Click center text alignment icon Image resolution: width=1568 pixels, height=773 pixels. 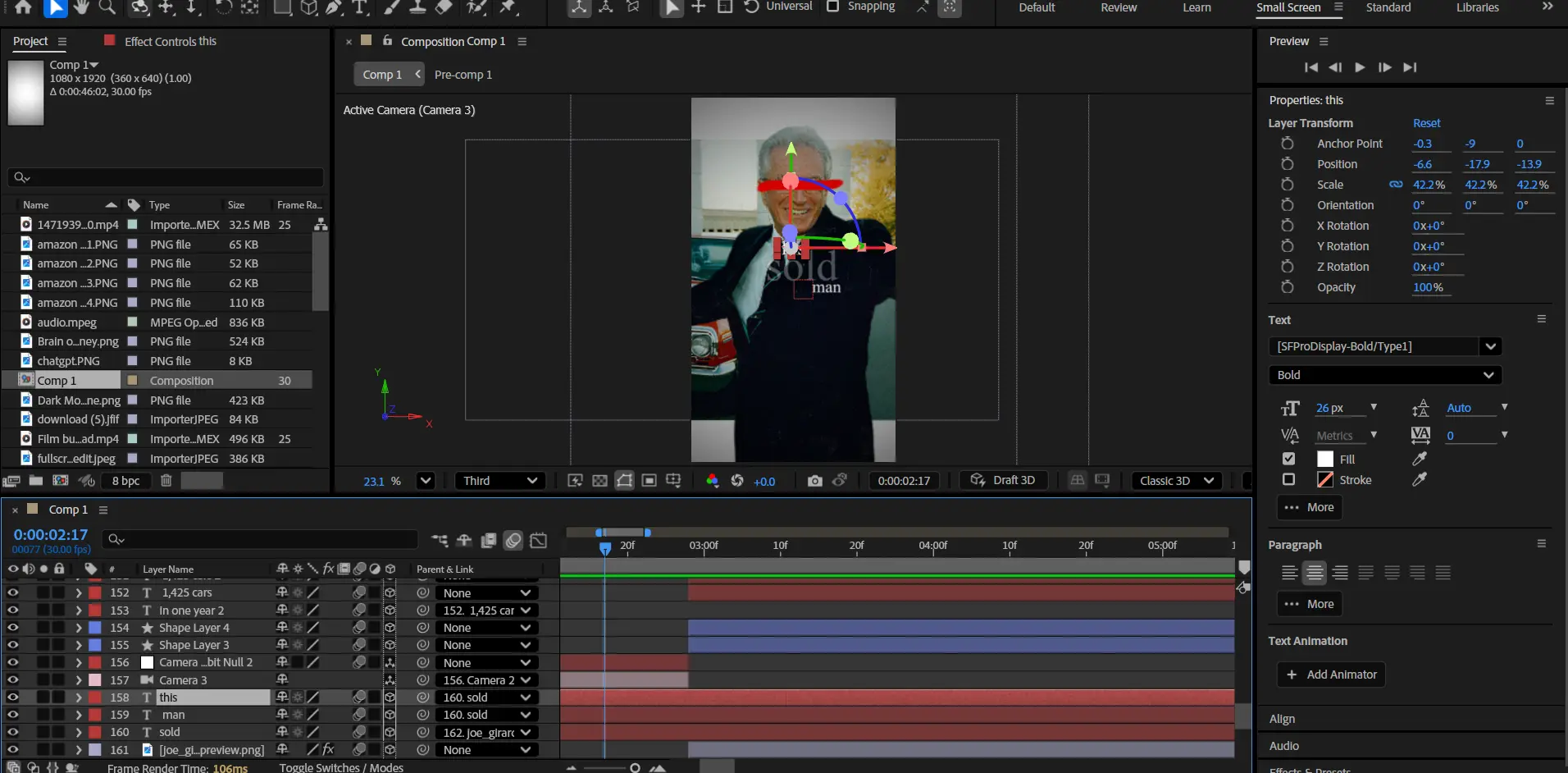[x=1315, y=573]
